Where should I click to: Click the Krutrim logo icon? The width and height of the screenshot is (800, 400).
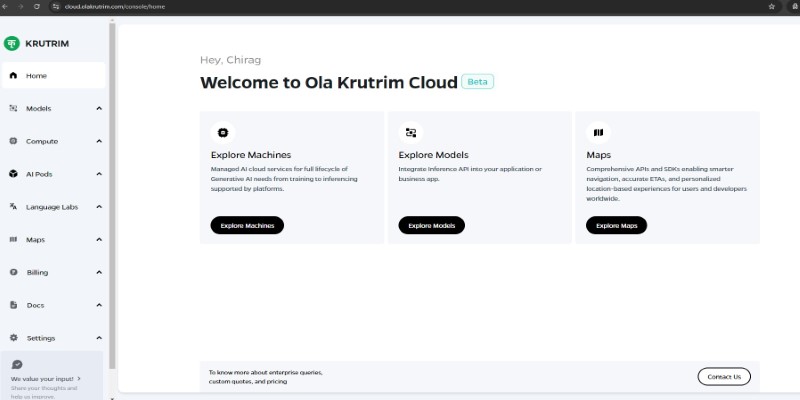tap(11, 43)
